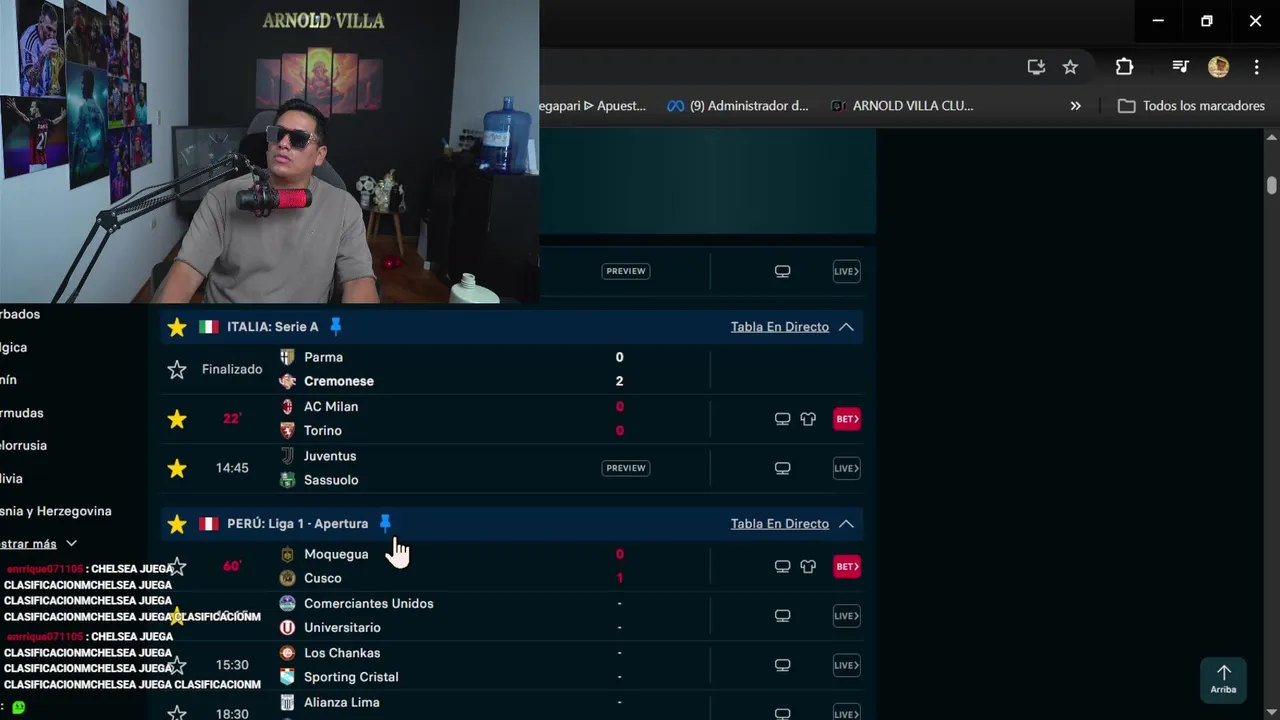Viewport: 1280px width, 720px height.
Task: Click the BET button for Moquegua vs Cusco
Action: (846, 566)
